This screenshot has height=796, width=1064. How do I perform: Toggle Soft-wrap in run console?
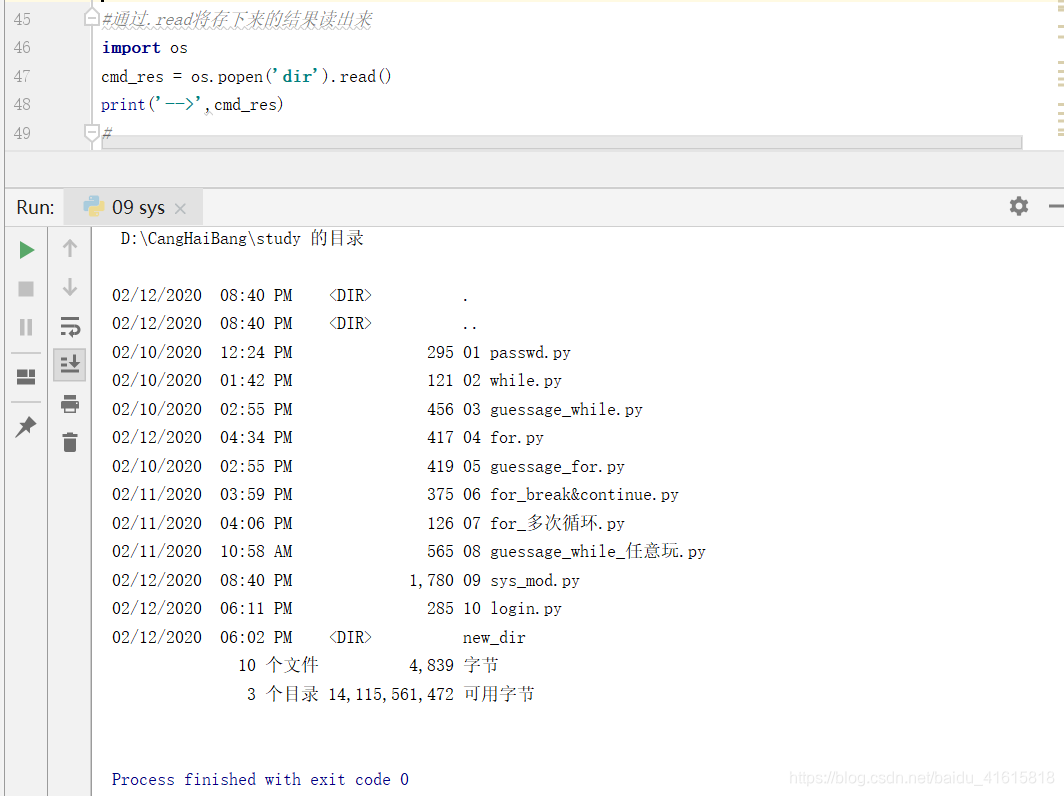pos(70,327)
